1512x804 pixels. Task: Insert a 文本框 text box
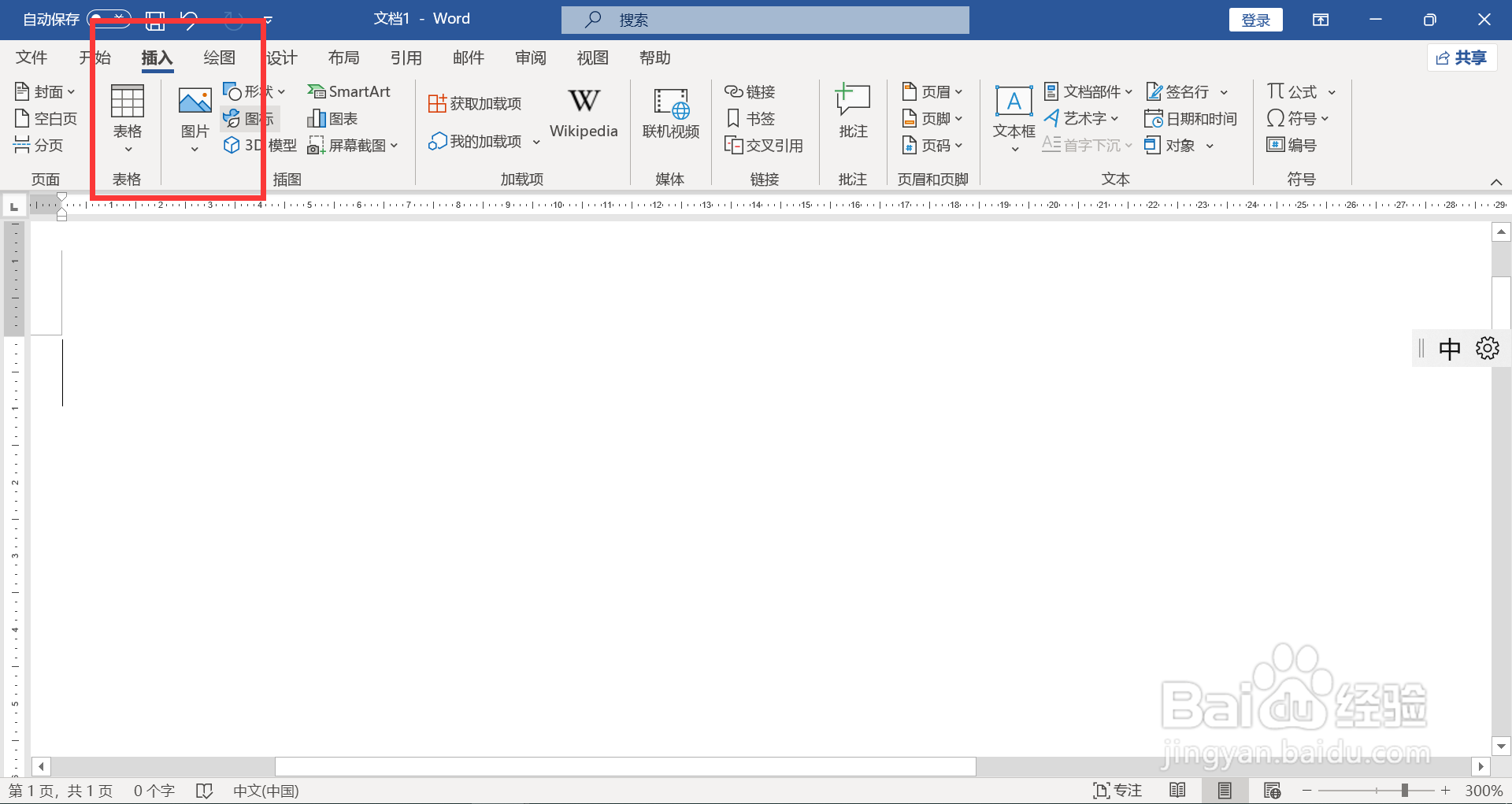point(1014,118)
